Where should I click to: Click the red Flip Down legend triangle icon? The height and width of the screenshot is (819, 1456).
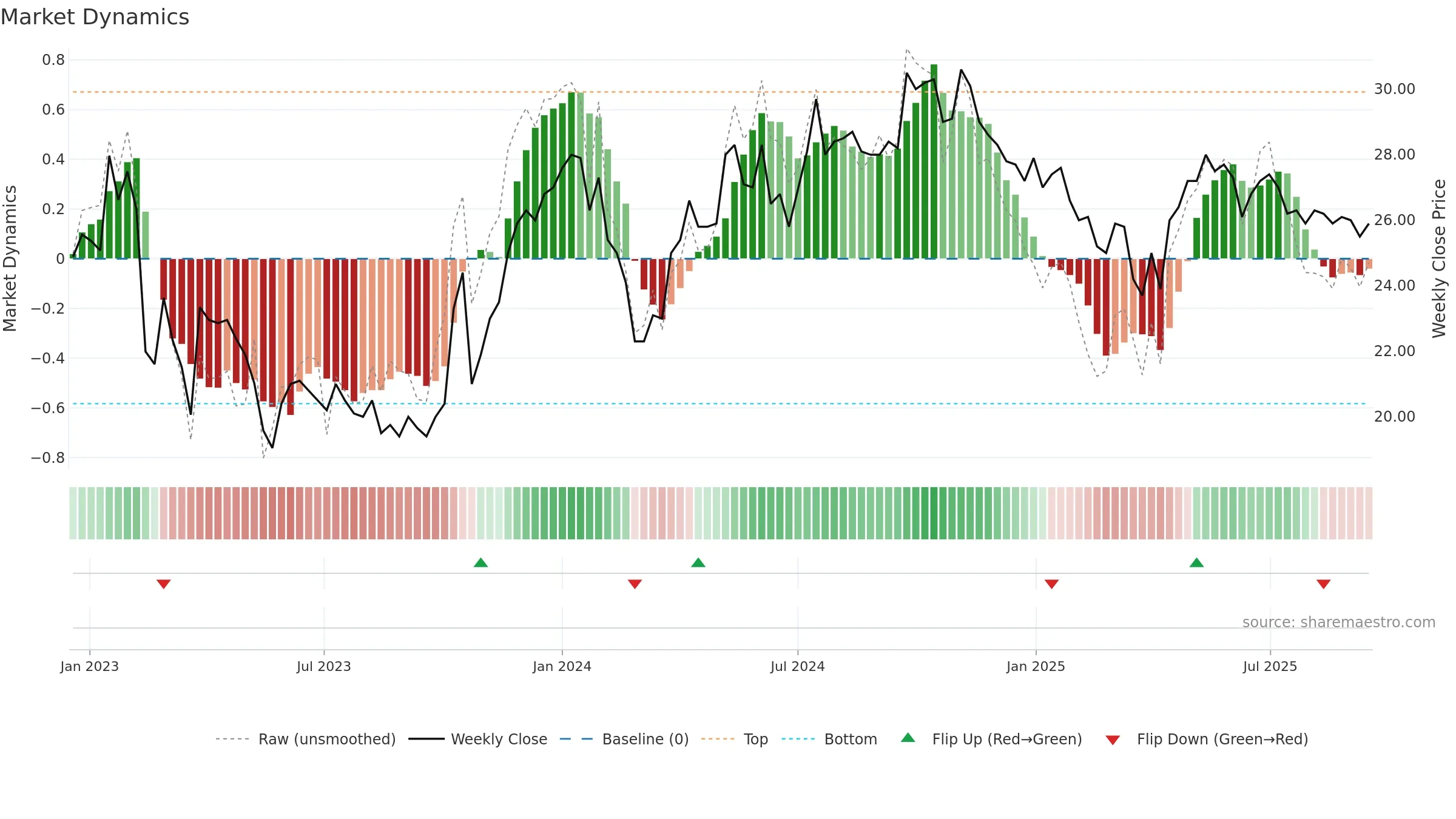1113,740
